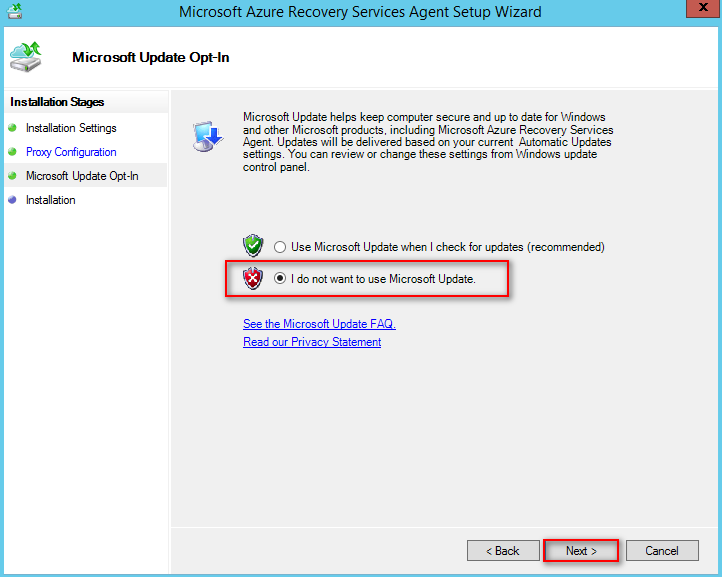Go to the Proxy Configuration stage

coord(71,152)
